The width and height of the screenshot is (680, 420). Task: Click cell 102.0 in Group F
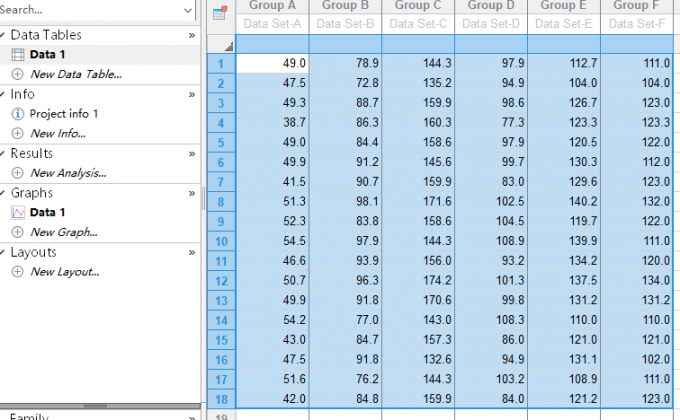point(637,359)
